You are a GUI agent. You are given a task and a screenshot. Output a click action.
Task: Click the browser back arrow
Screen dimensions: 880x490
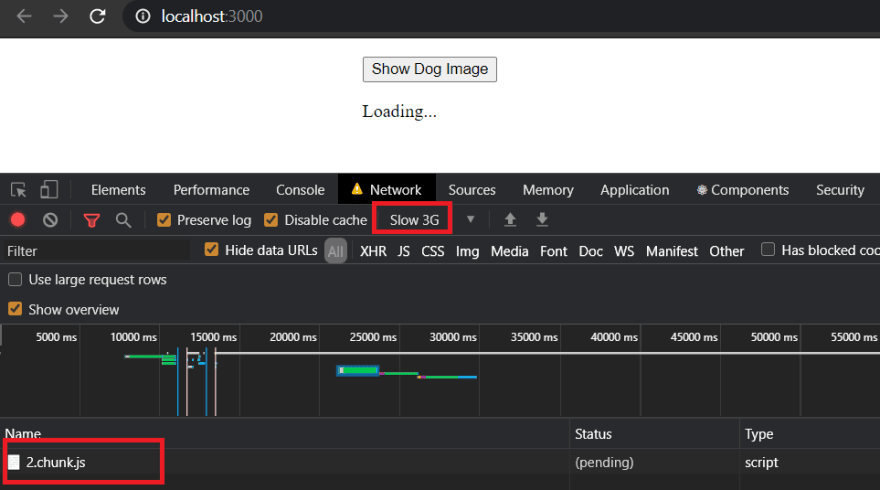[x=24, y=16]
